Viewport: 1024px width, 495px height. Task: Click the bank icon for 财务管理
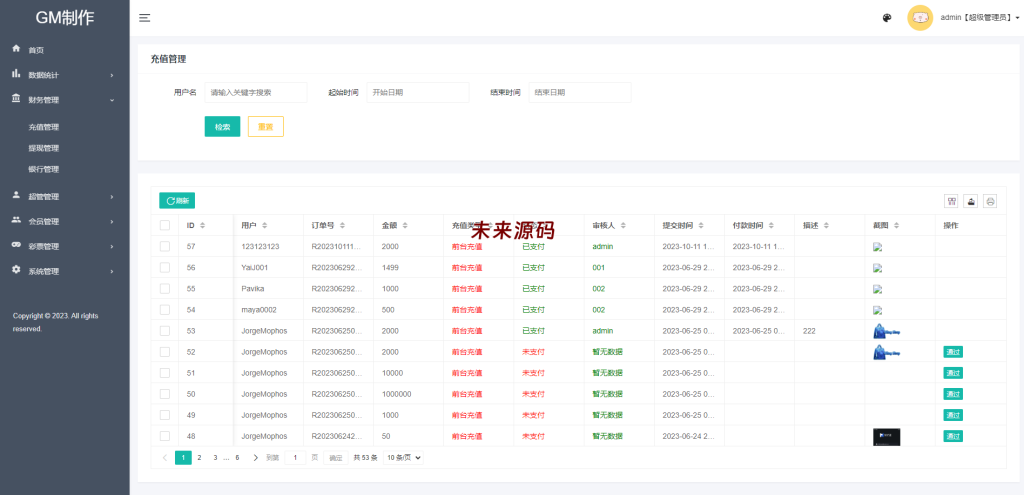(x=16, y=99)
